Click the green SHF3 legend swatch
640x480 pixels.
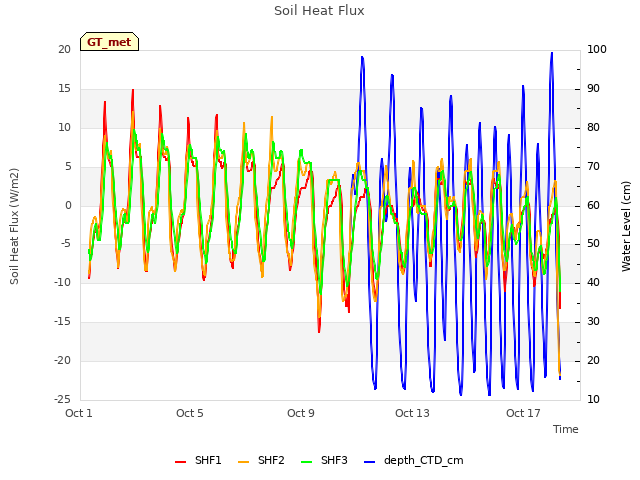point(306,462)
